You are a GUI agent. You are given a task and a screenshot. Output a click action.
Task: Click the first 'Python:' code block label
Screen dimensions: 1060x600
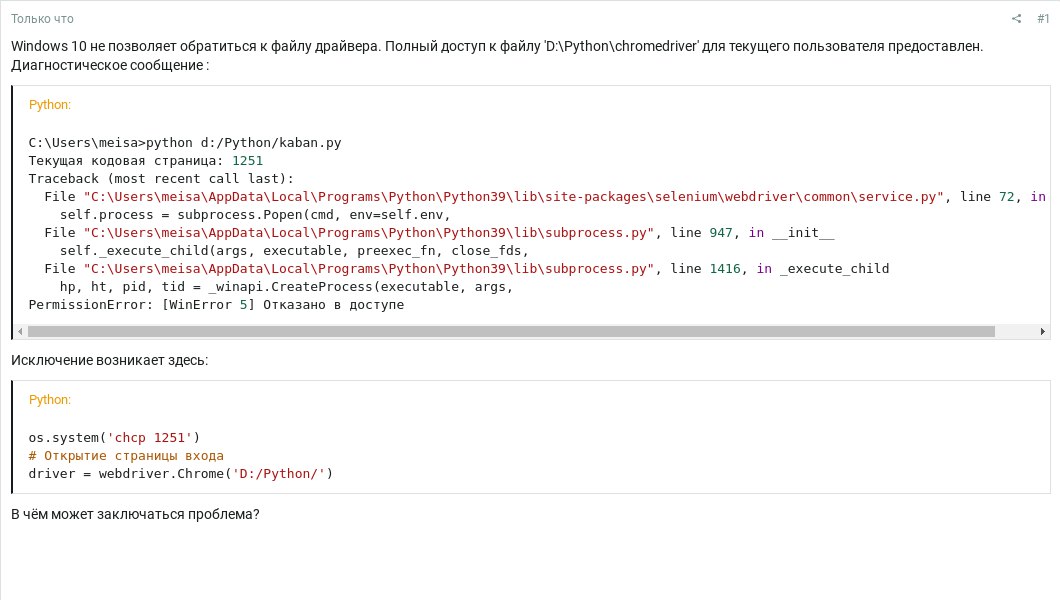[x=49, y=105]
